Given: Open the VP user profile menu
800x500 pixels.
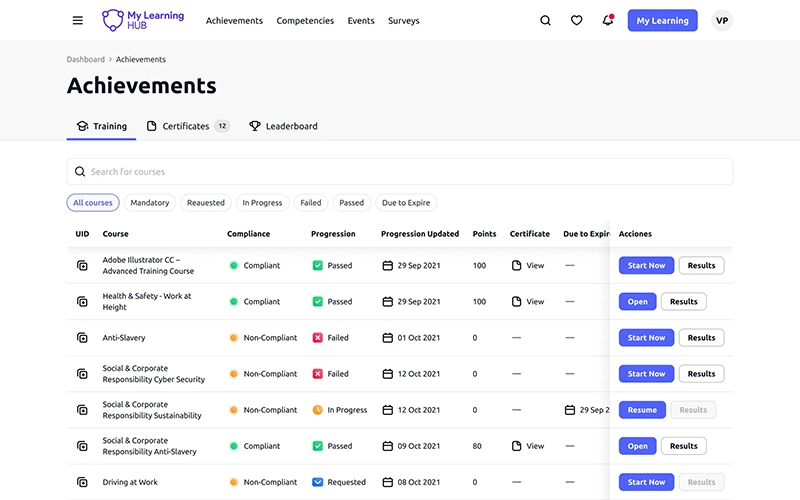Looking at the screenshot, I should [x=722, y=21].
